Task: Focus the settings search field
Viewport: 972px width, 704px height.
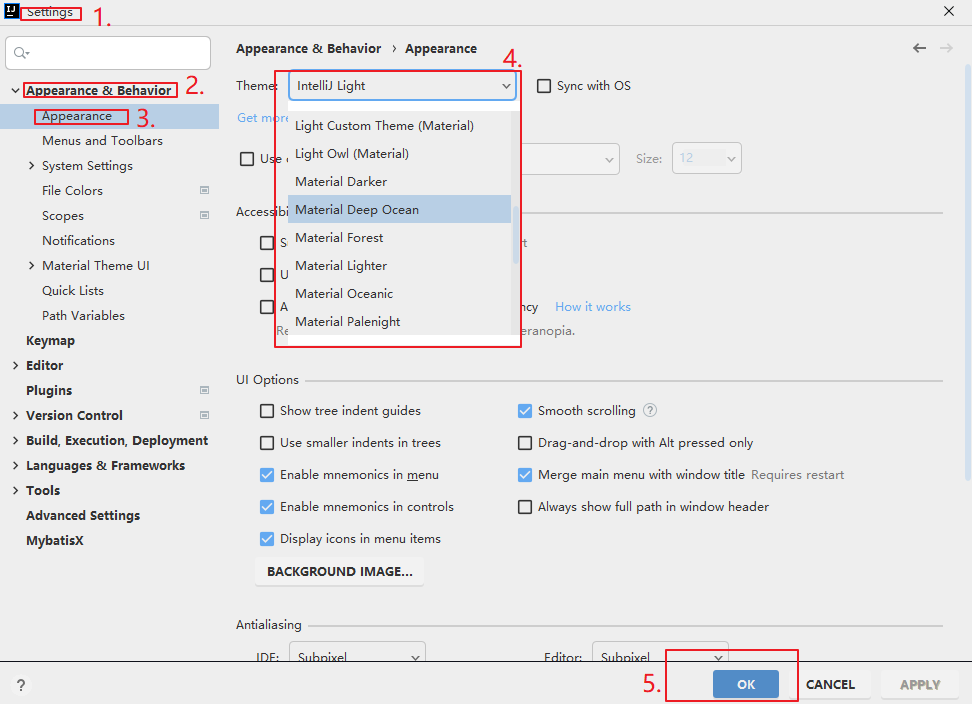Action: (x=108, y=53)
